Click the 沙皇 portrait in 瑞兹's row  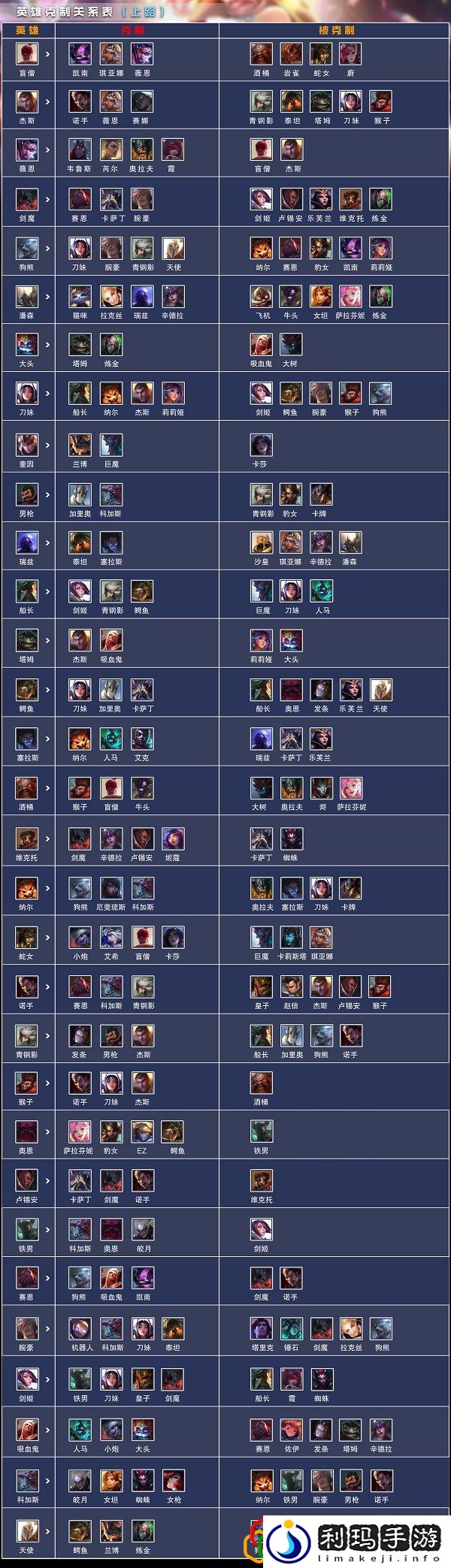click(262, 542)
